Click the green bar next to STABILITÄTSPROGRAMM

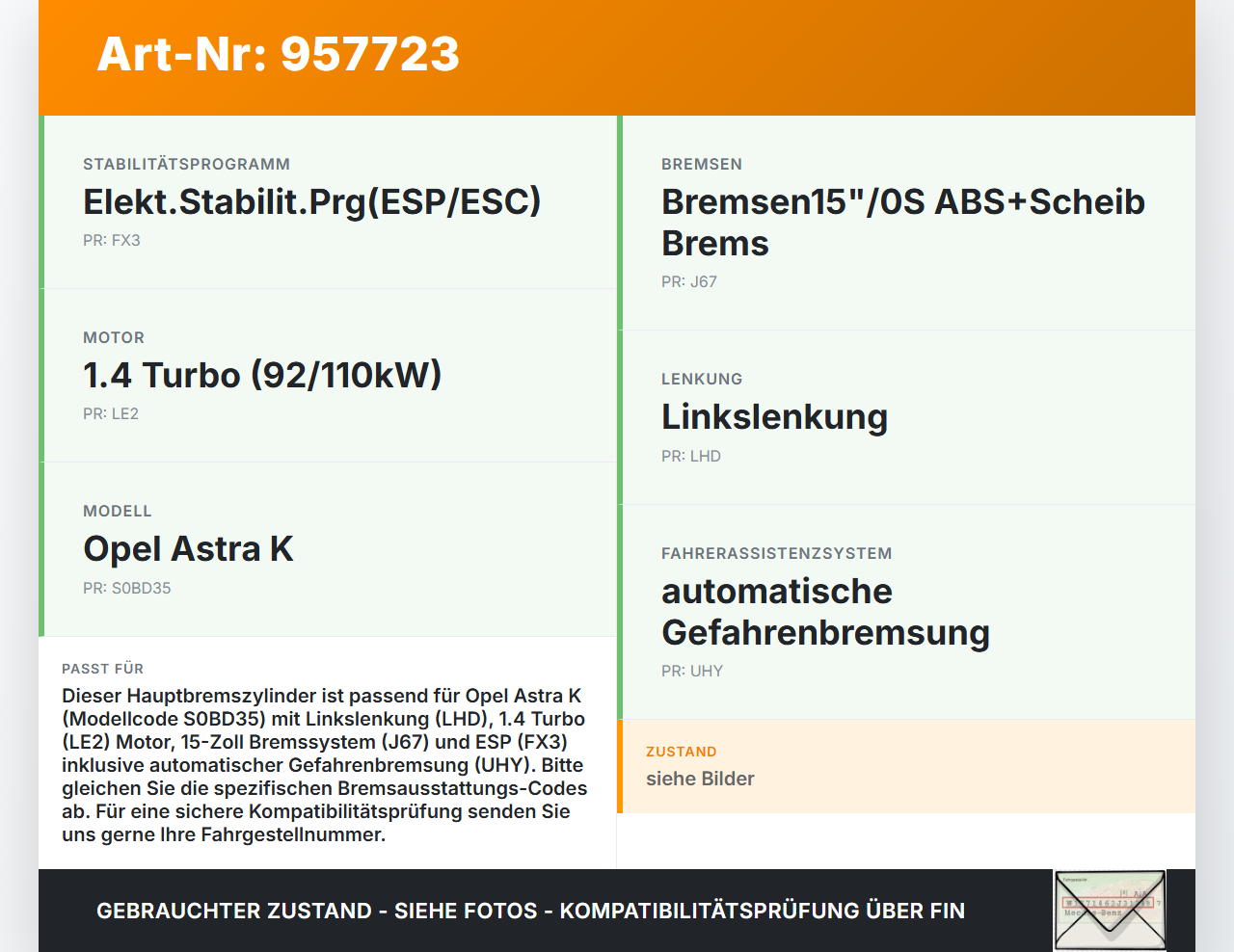click(41, 202)
